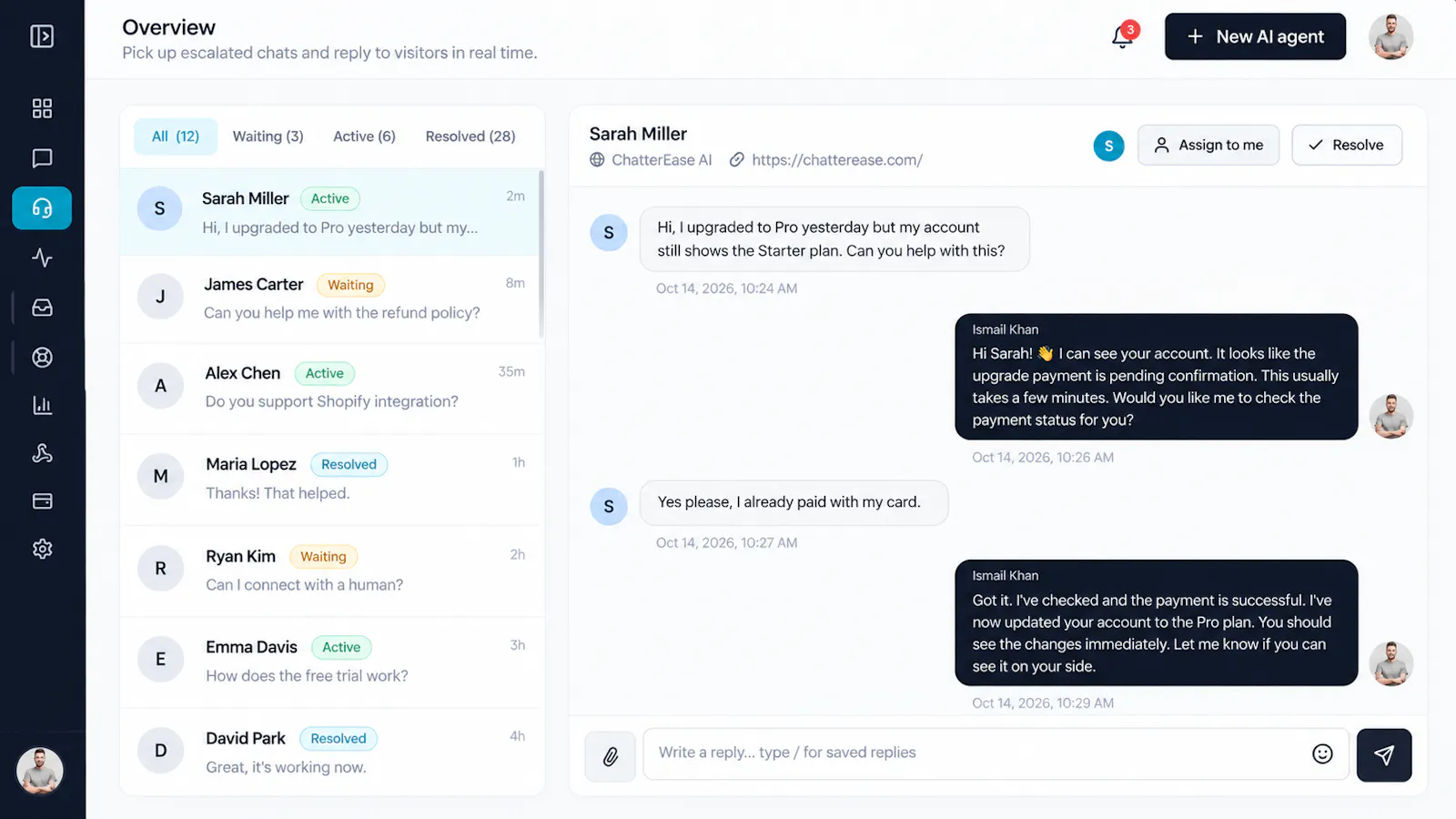Open Ryan Kim's conversation
This screenshot has height=819, width=1456.
(x=331, y=571)
